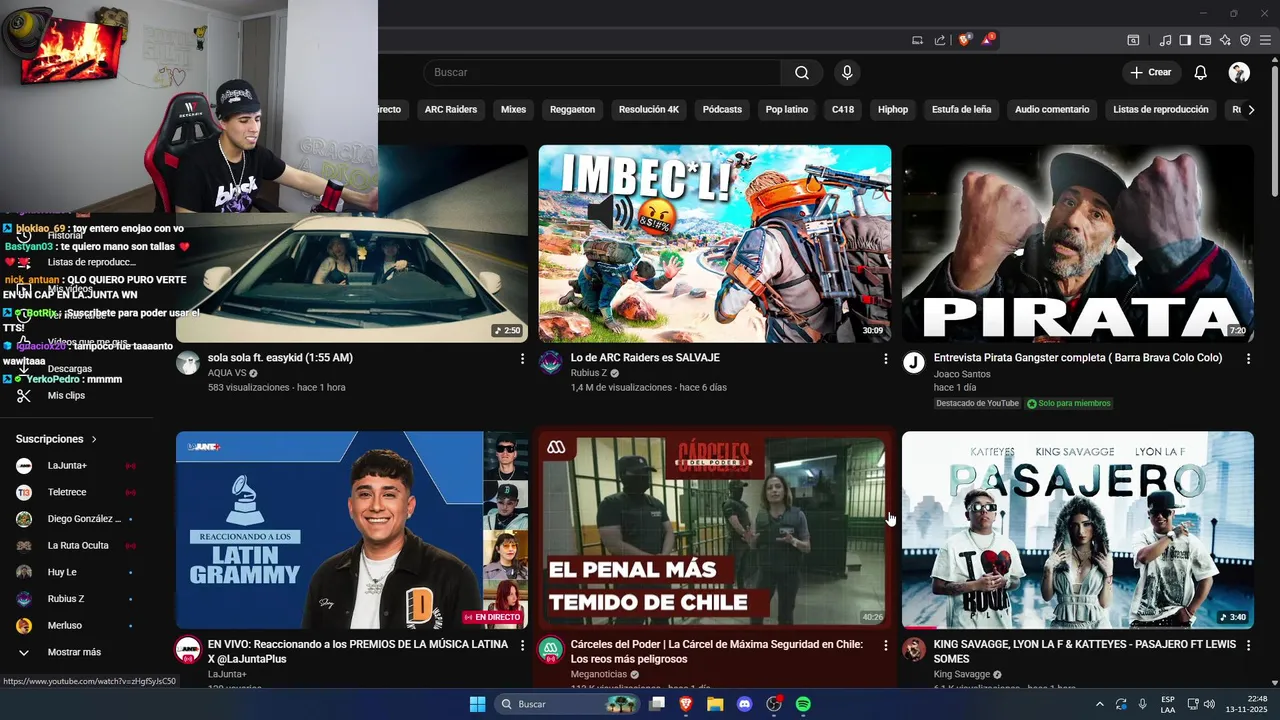Image resolution: width=1280 pixels, height=720 pixels.
Task: Open Meganoticias channel avatar
Action: click(x=550, y=649)
